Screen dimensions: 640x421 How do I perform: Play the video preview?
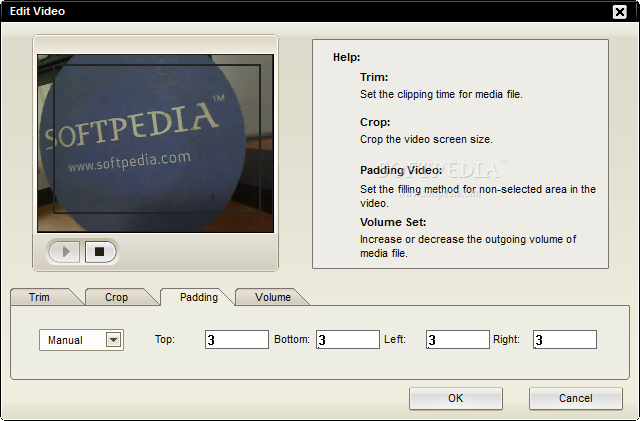tap(64, 252)
